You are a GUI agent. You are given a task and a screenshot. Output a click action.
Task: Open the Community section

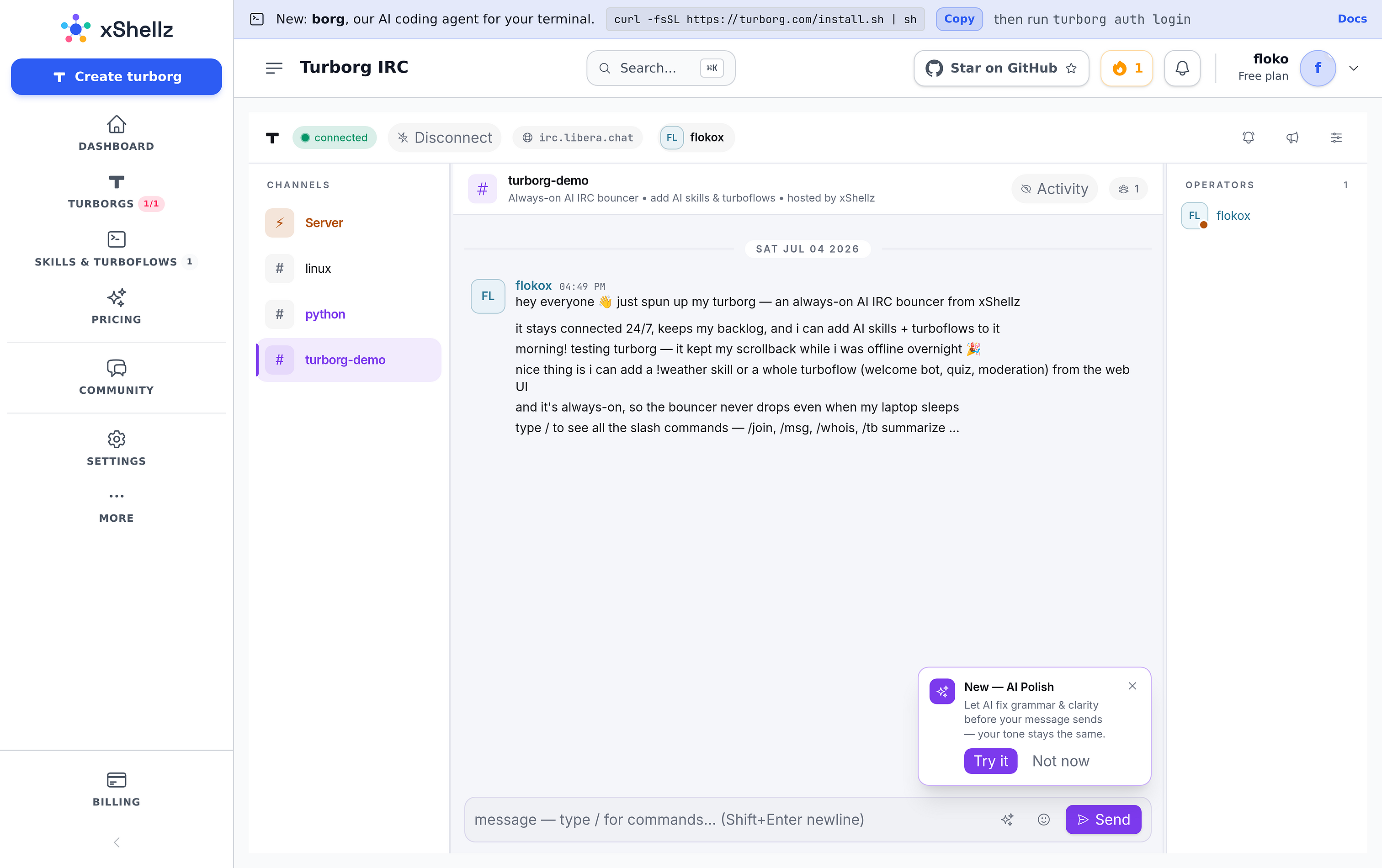click(117, 377)
